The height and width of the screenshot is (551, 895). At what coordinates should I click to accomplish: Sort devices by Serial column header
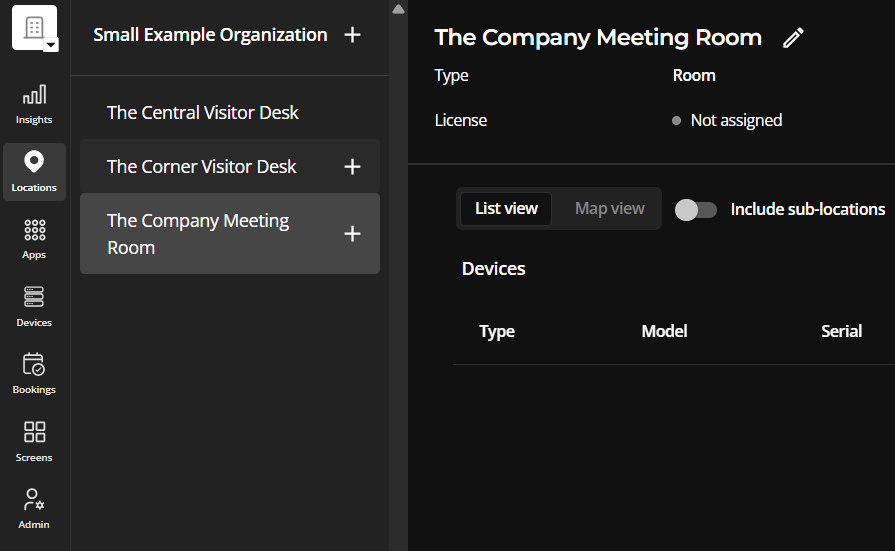[x=841, y=331]
